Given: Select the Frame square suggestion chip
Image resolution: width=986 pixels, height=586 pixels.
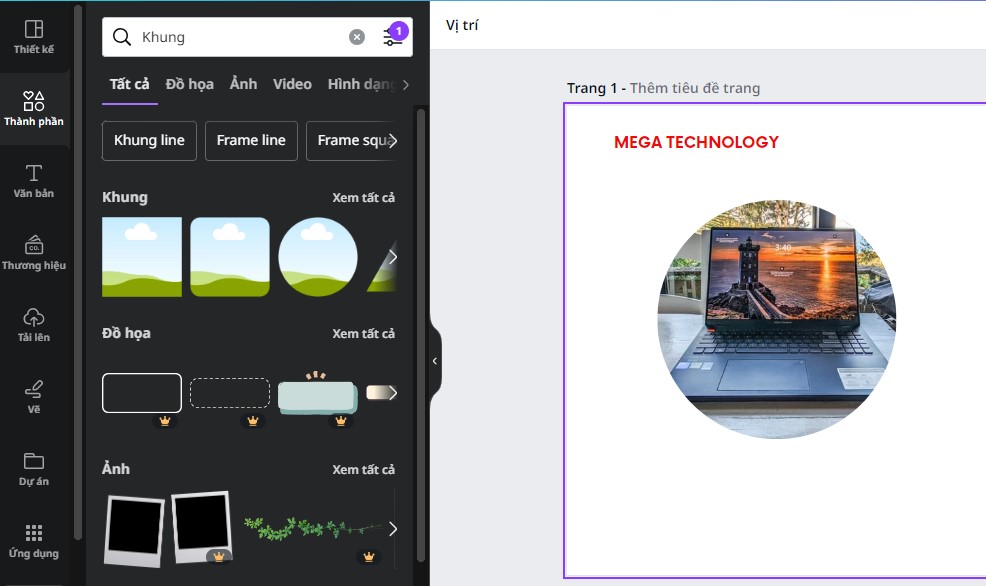Looking at the screenshot, I should click(x=353, y=140).
